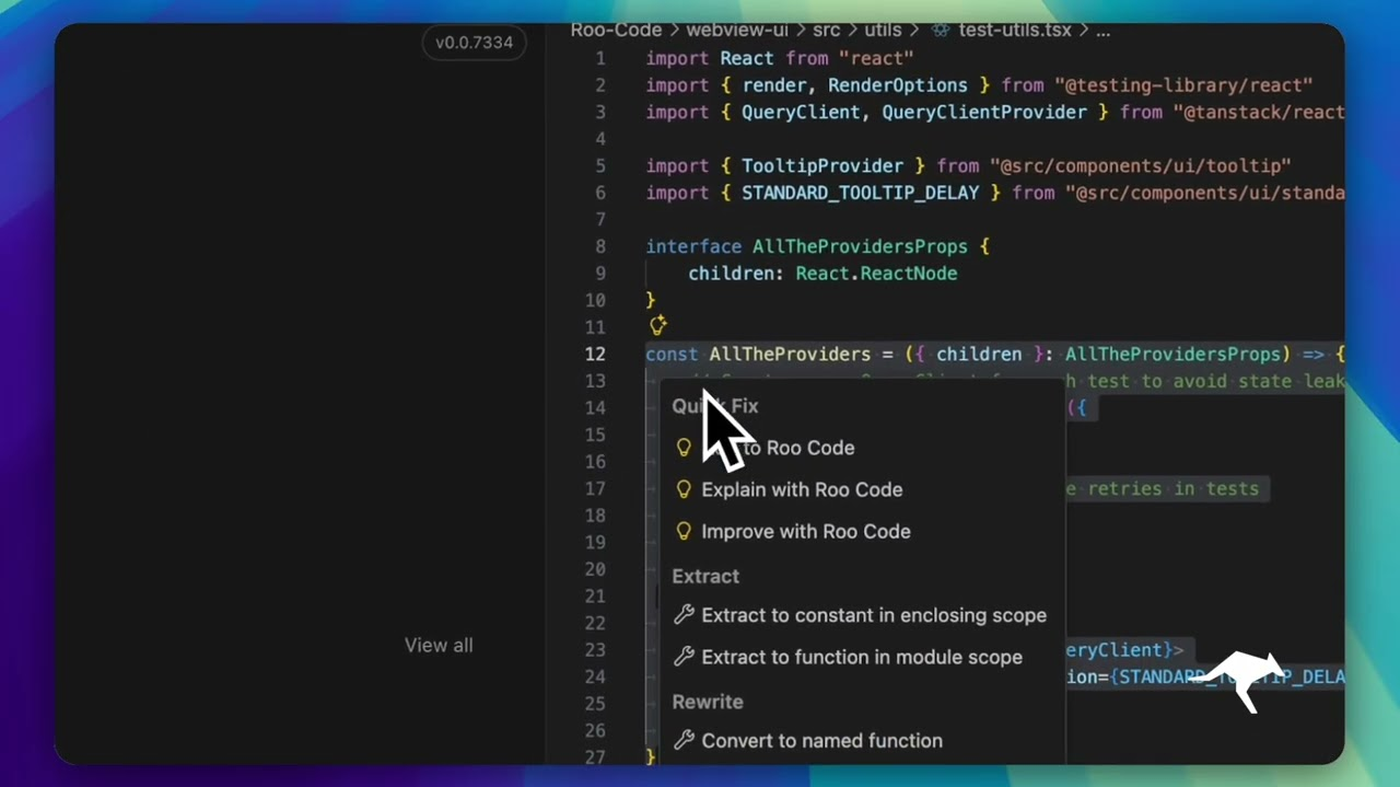Click 'AllTheProvidersProps' on the interface line 8
Viewport: 1400px width, 787px height.
(x=860, y=246)
